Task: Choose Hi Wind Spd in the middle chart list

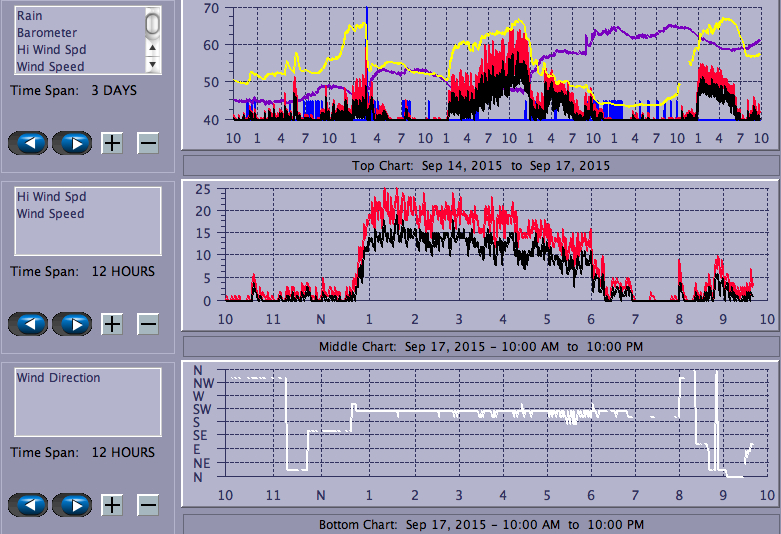Action: (51, 197)
